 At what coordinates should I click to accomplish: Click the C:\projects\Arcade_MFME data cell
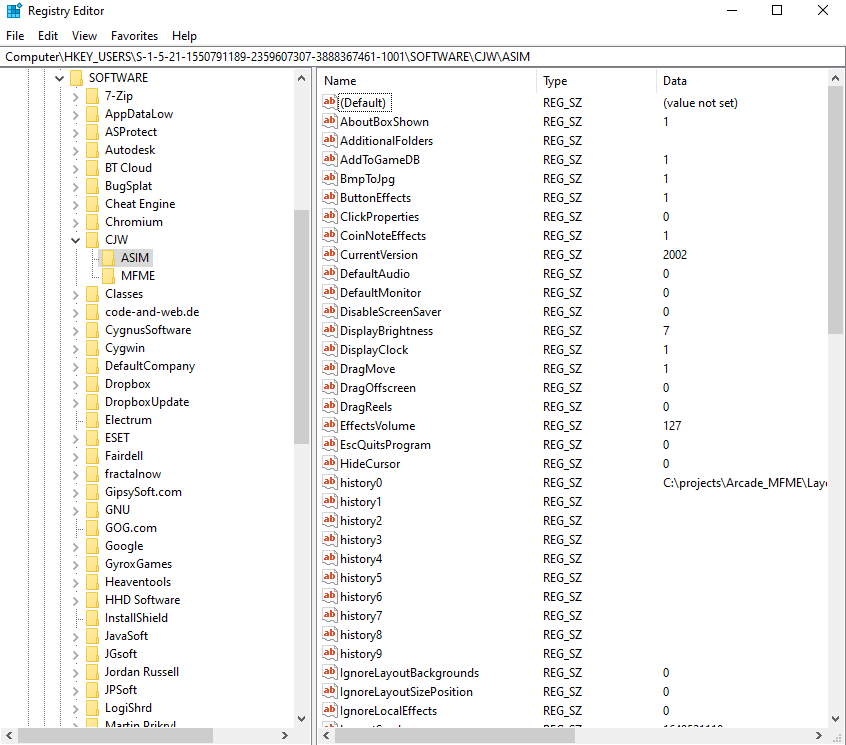point(745,483)
